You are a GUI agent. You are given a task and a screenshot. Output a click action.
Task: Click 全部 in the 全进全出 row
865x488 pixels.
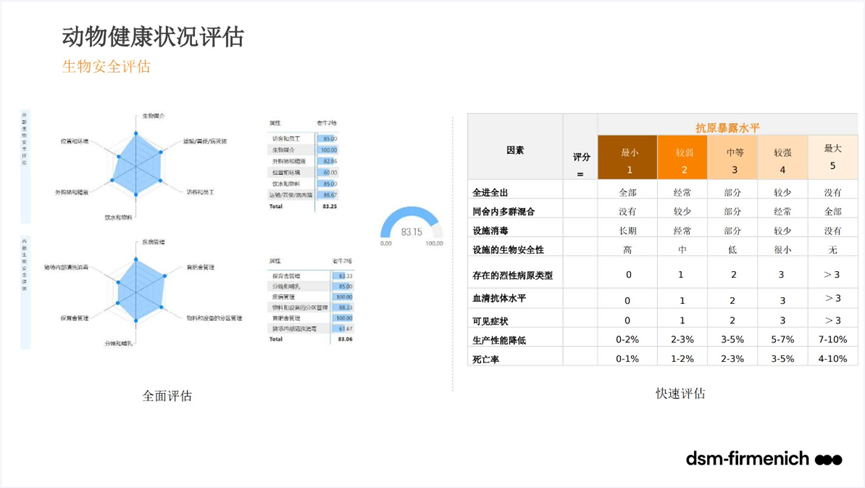click(627, 192)
